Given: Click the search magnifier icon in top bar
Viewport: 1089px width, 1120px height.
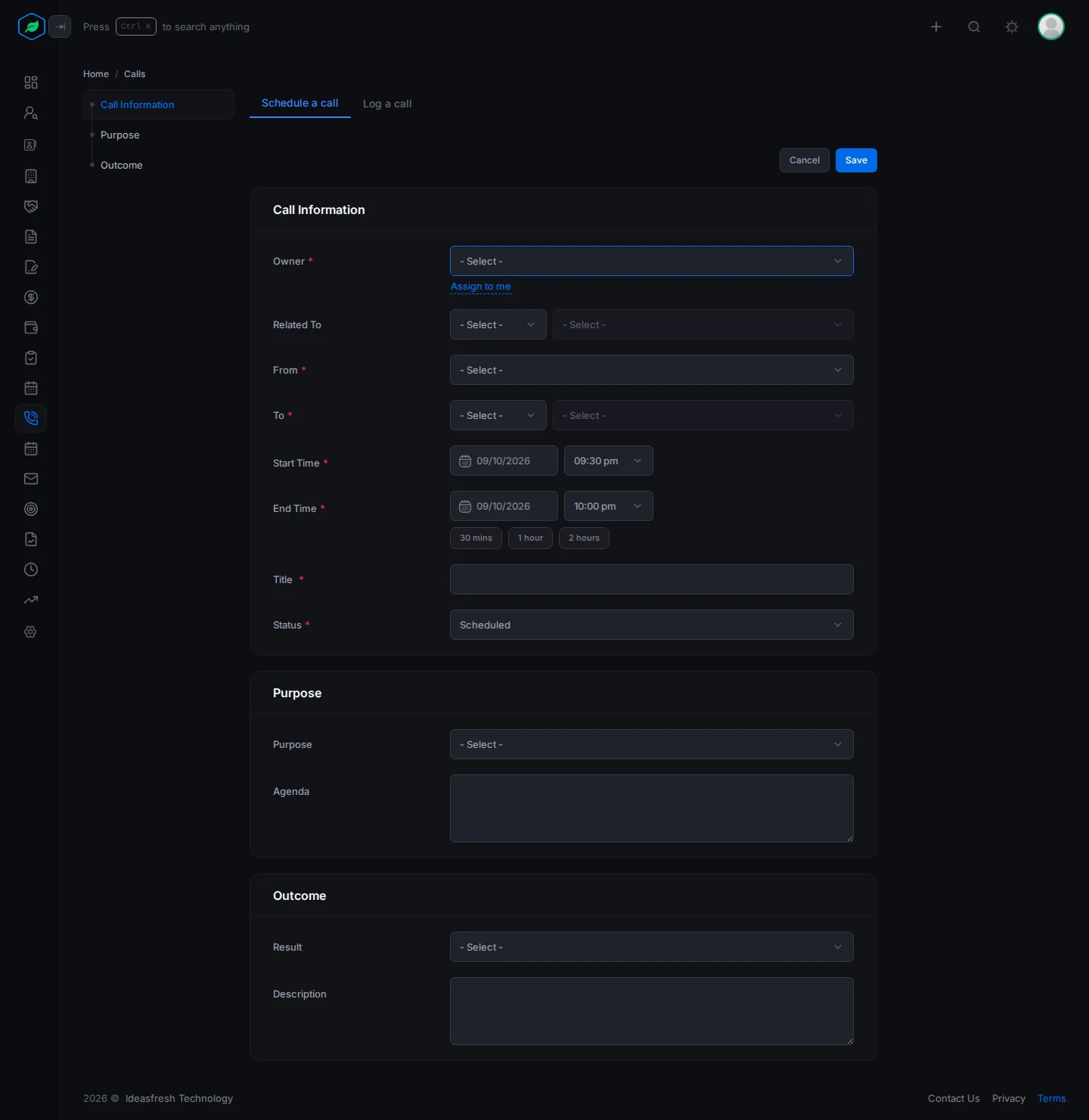Looking at the screenshot, I should pyautogui.click(x=974, y=27).
